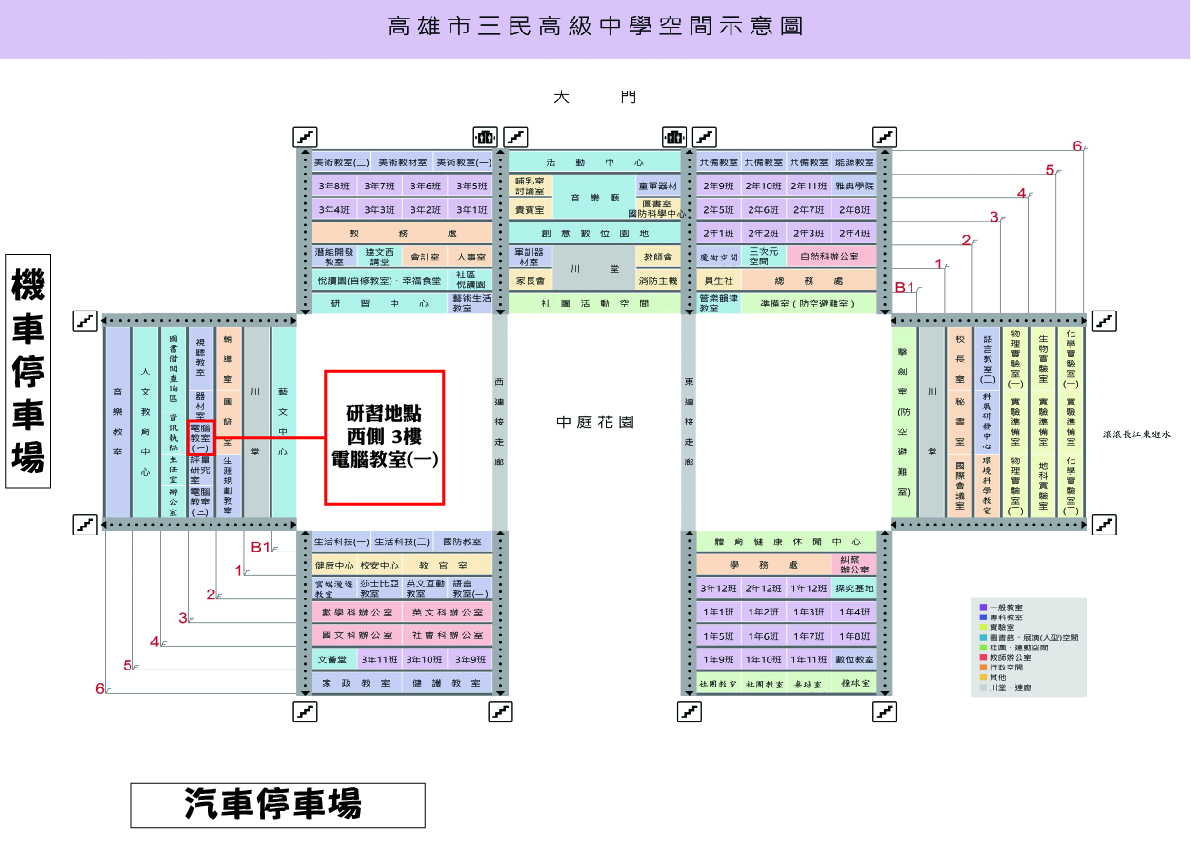The height and width of the screenshot is (842, 1191).
Task: Select the 人事室 room
Action: click(x=470, y=257)
